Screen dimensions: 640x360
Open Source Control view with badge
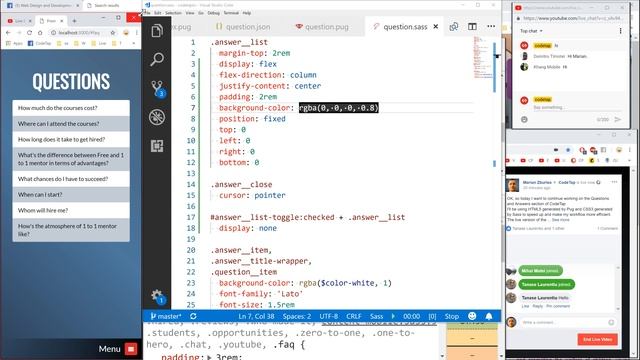pos(157,88)
